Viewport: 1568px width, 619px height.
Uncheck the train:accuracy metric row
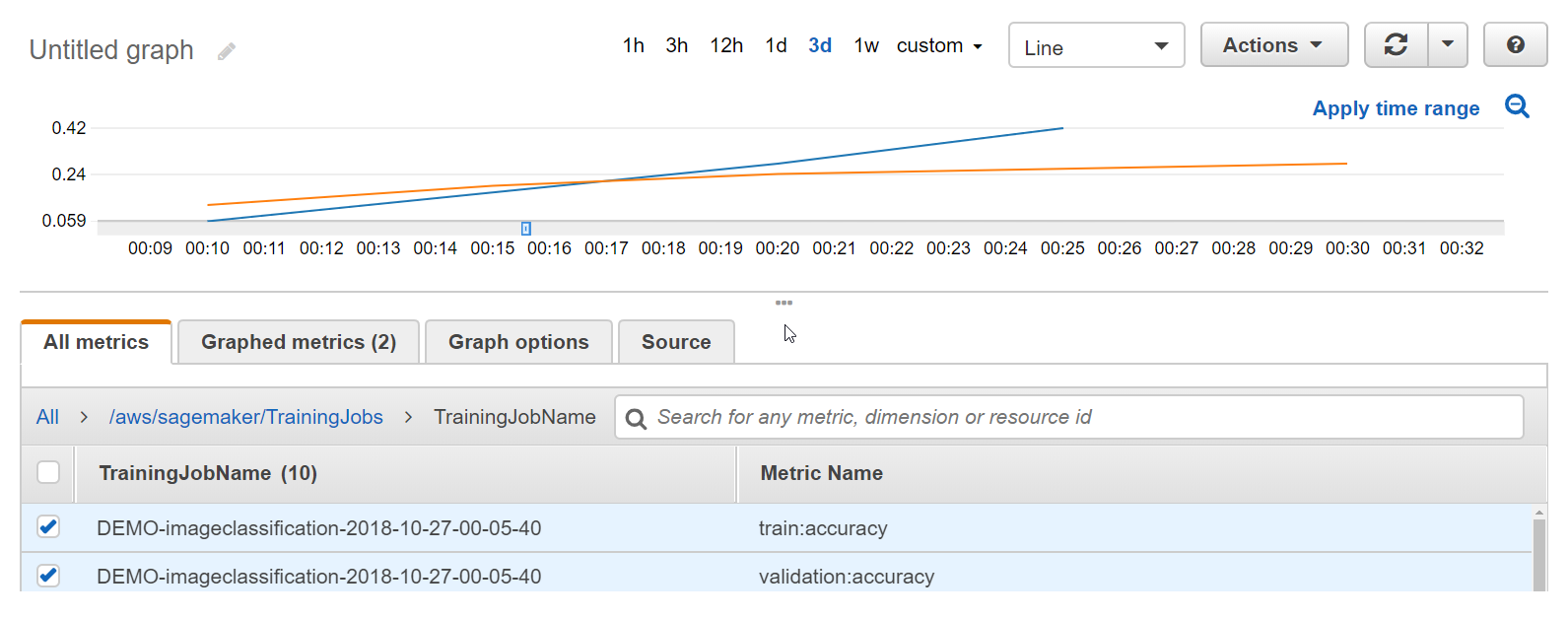click(x=48, y=527)
